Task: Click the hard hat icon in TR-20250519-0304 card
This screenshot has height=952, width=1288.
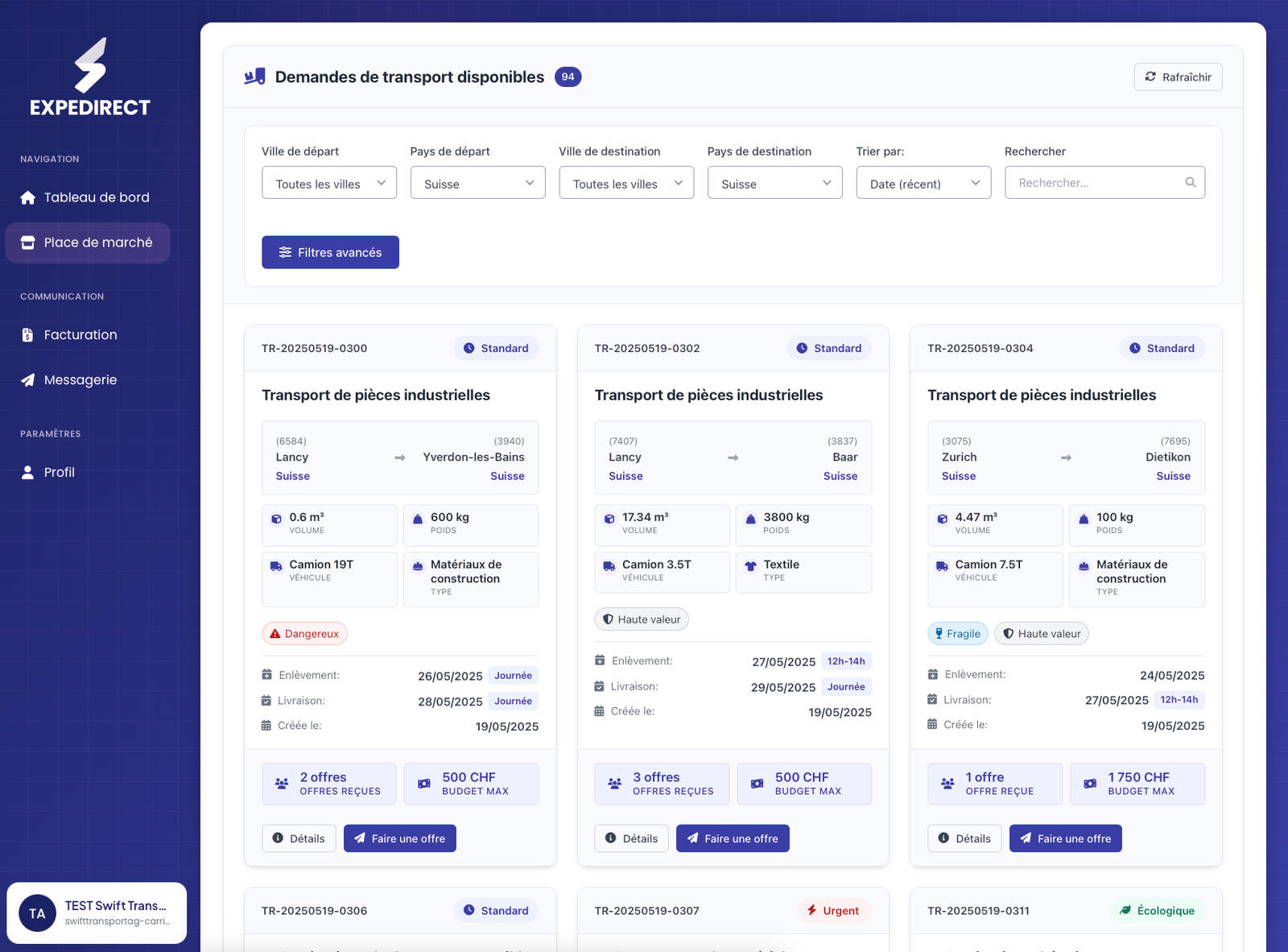Action: tap(1084, 566)
